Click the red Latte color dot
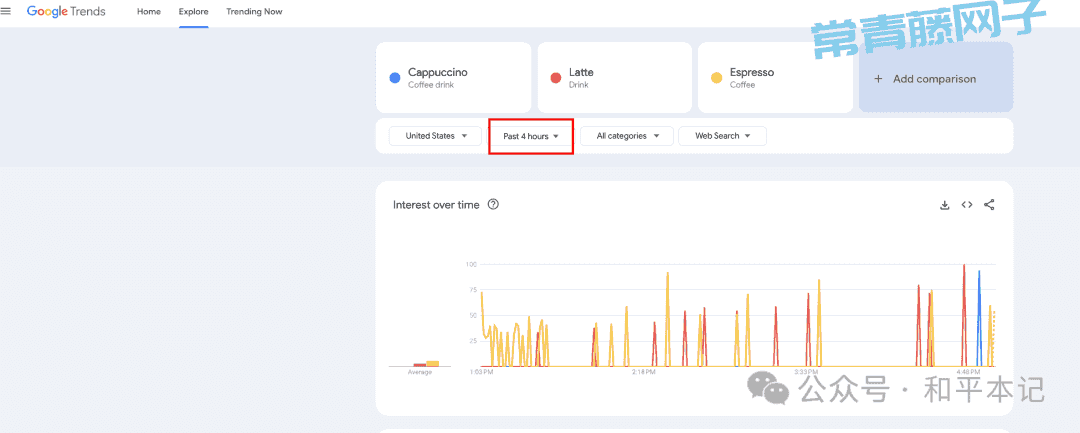Viewport: 1080px width, 433px height. pyautogui.click(x=556, y=78)
